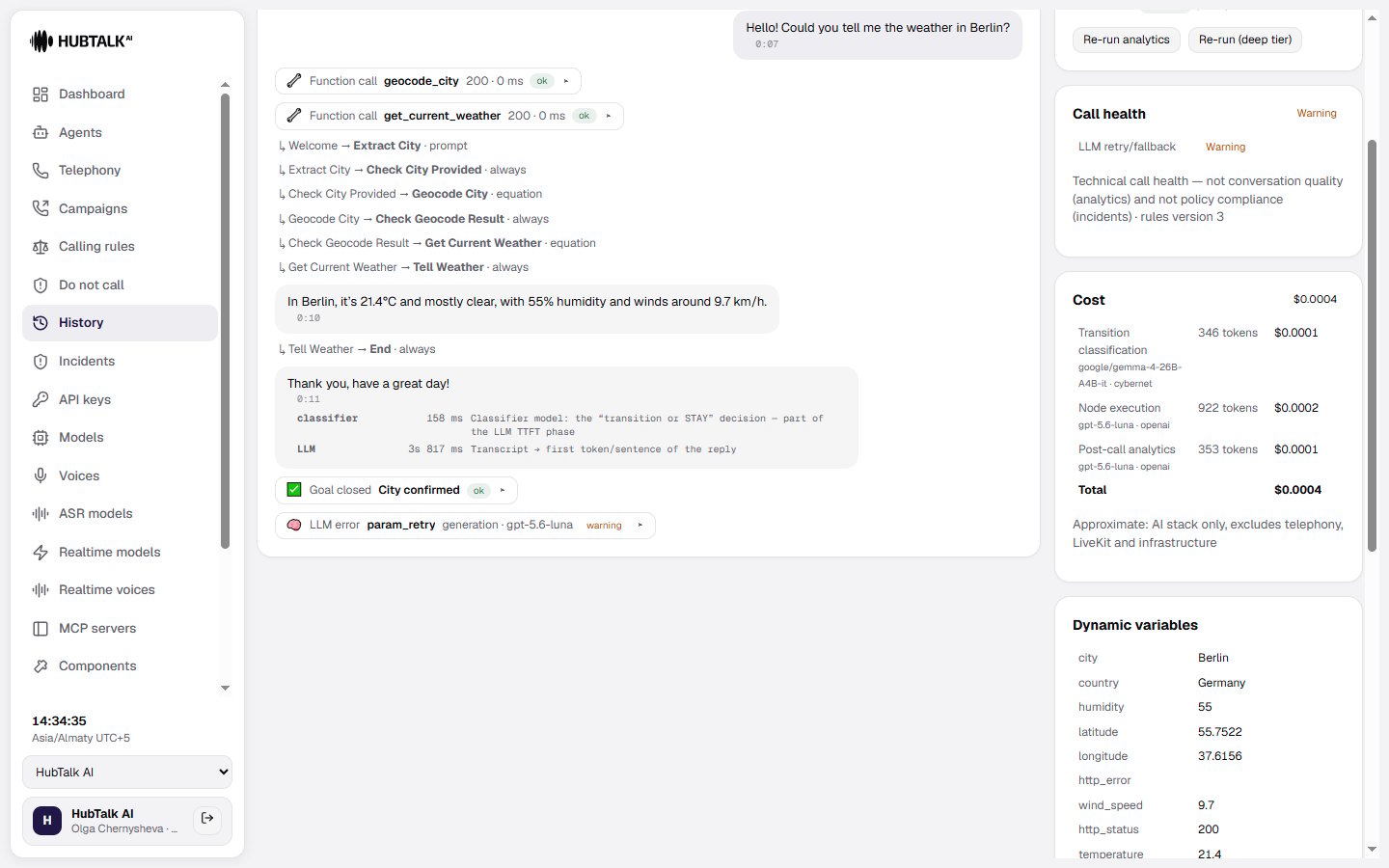Expand the get_current_weather function call arrow
Image resolution: width=1389 pixels, height=868 pixels.
pos(609,116)
